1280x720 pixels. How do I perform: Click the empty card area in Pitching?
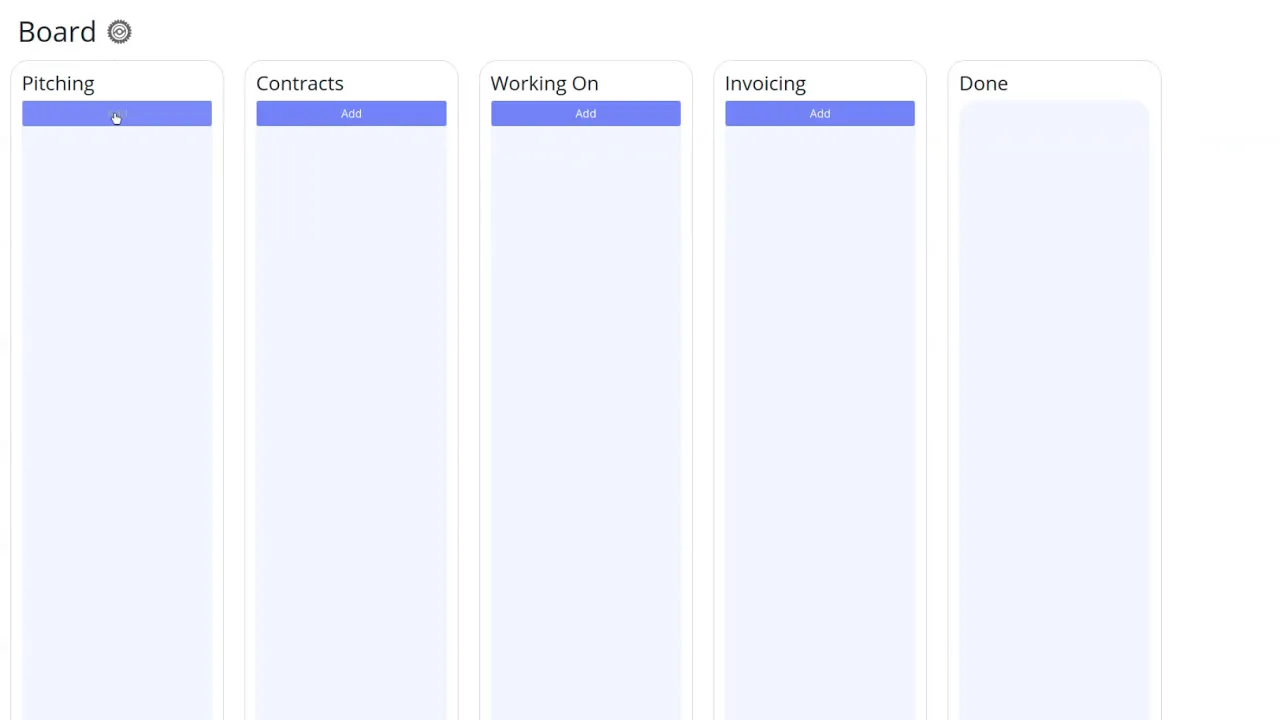pyautogui.click(x=117, y=400)
